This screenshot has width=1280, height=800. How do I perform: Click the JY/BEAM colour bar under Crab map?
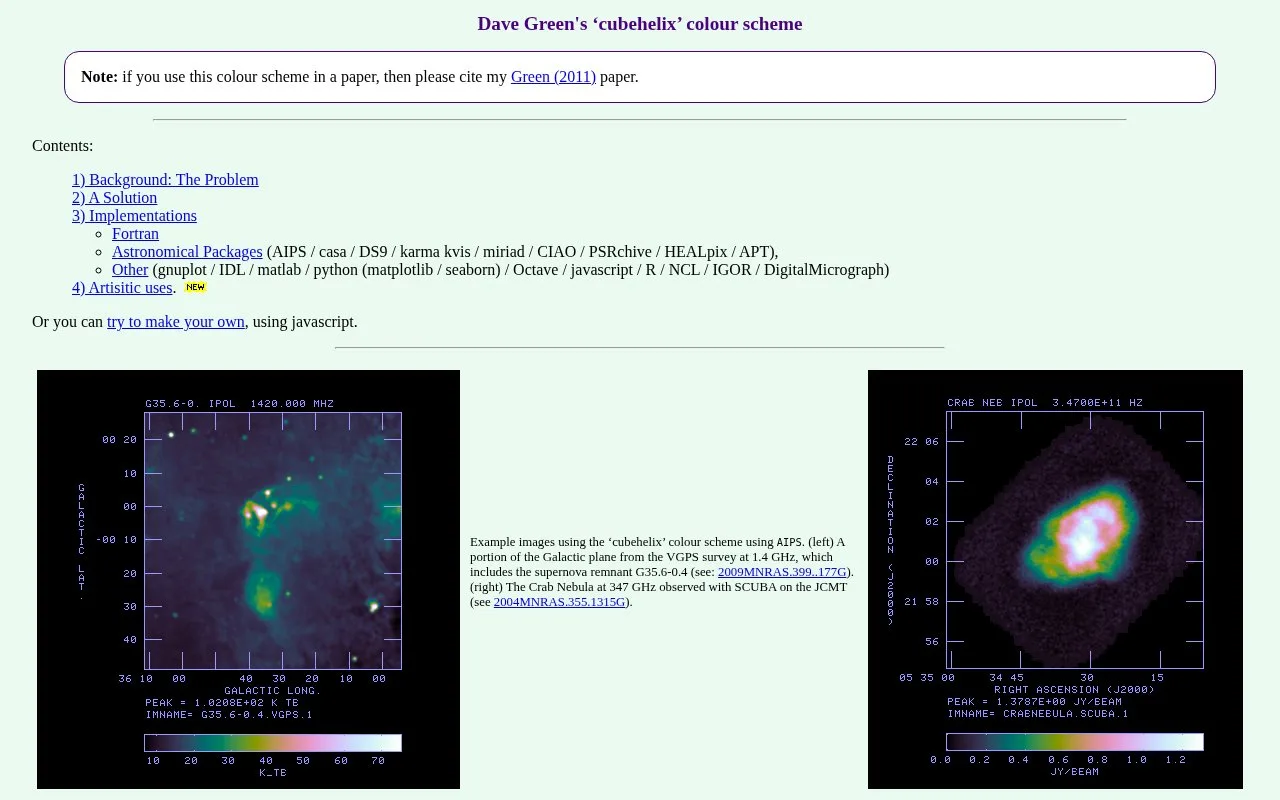click(x=1075, y=742)
